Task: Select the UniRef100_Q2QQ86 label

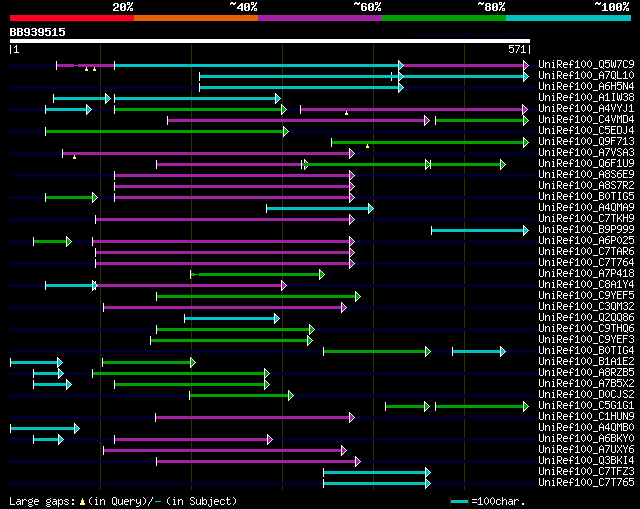Action: click(x=586, y=318)
